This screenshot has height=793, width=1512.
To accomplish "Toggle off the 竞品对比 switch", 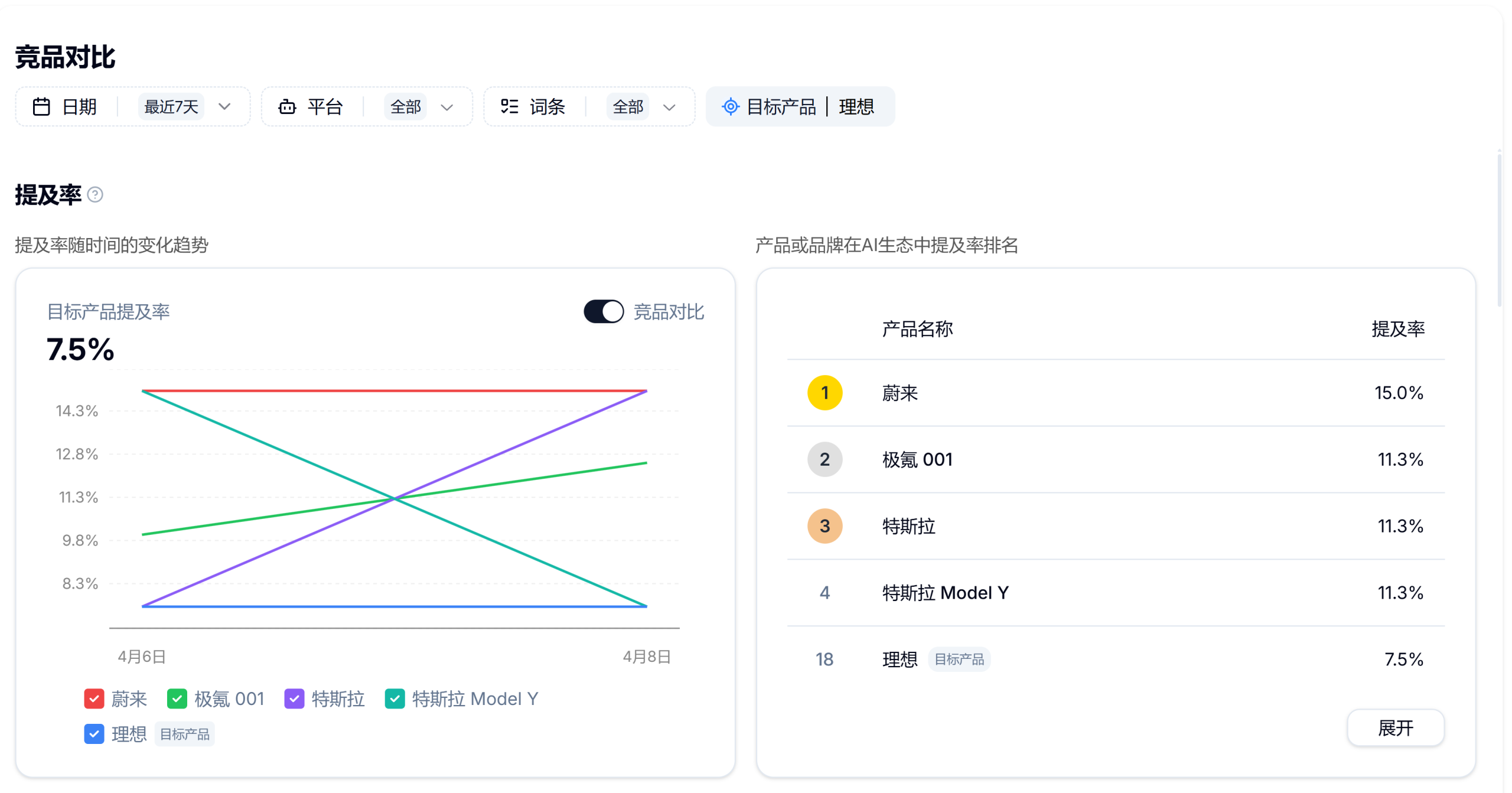I will point(603,311).
